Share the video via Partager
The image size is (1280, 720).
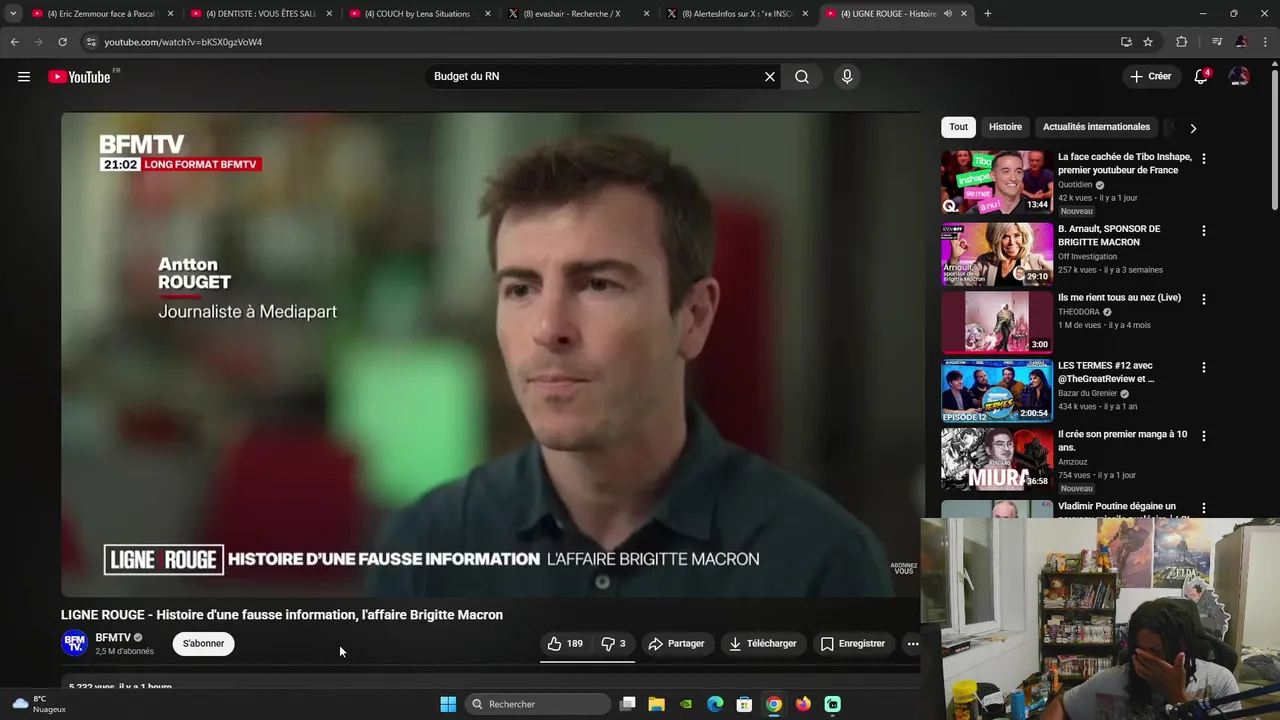pyautogui.click(x=676, y=644)
